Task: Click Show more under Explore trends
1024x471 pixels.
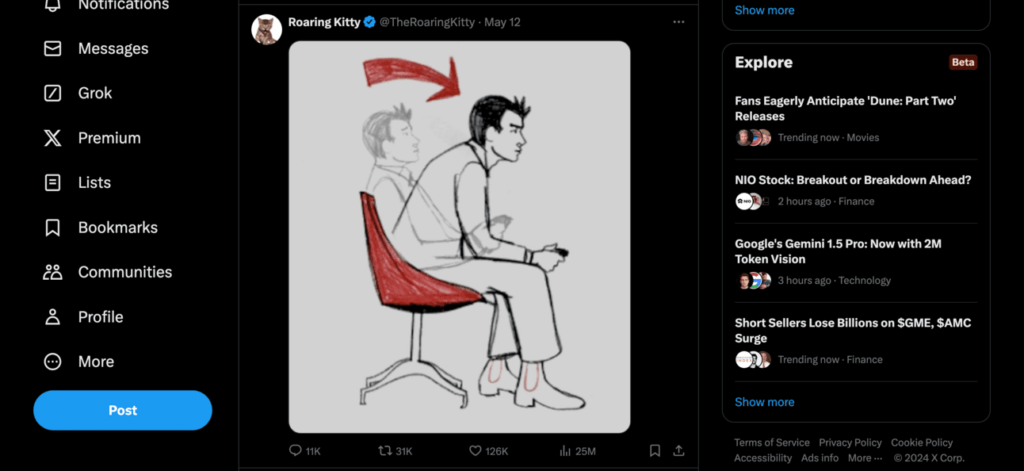Action: 764,402
